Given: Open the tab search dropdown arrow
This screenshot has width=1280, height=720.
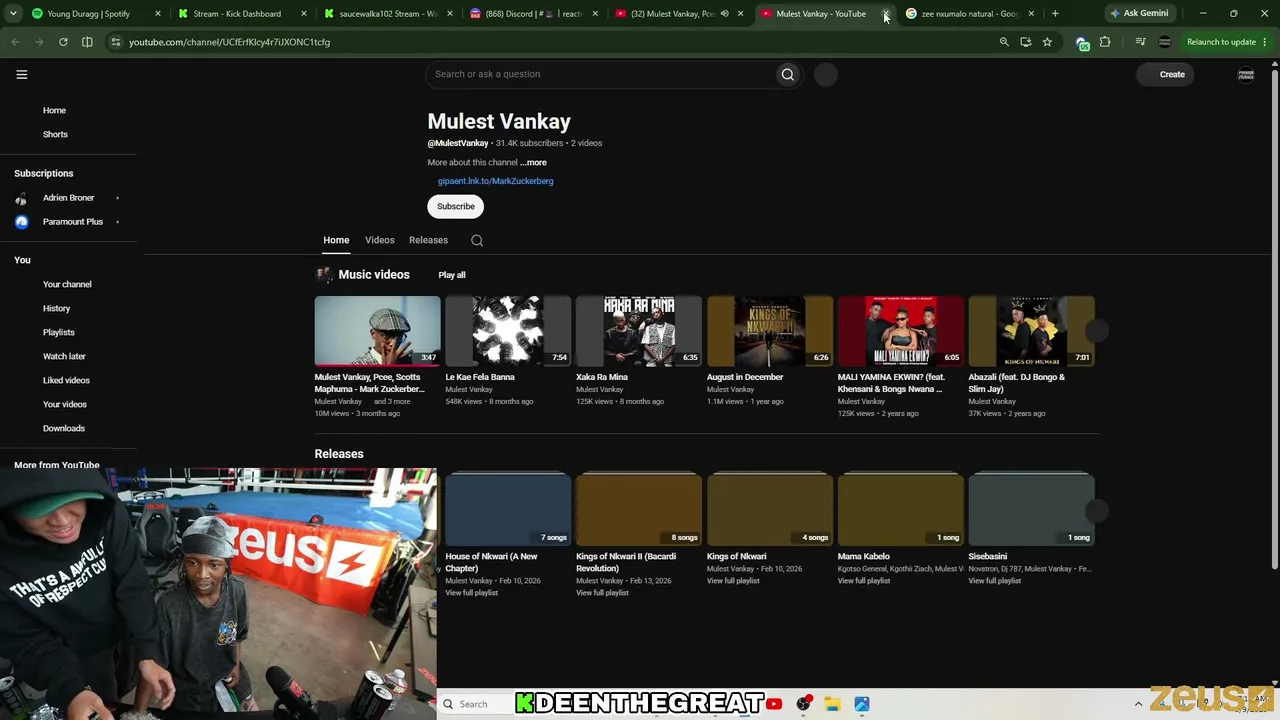Looking at the screenshot, I should click(x=15, y=14).
